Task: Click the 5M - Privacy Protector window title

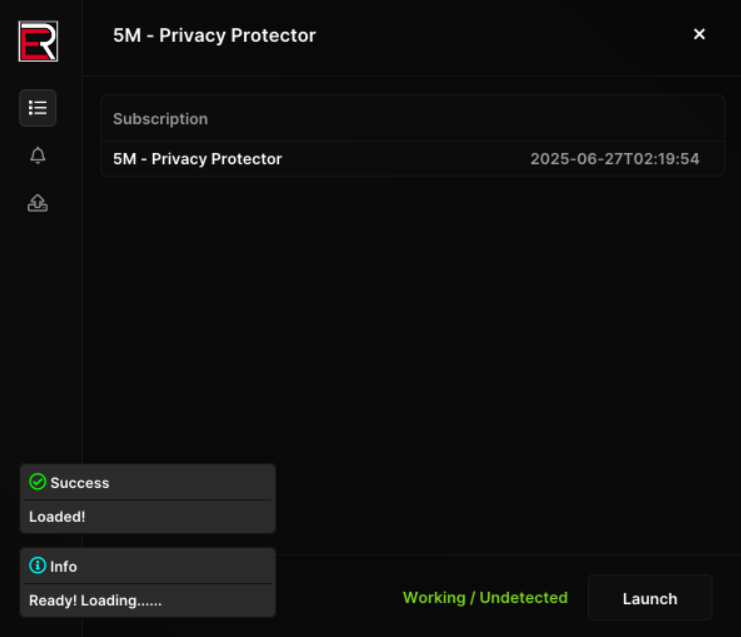Action: pos(214,35)
